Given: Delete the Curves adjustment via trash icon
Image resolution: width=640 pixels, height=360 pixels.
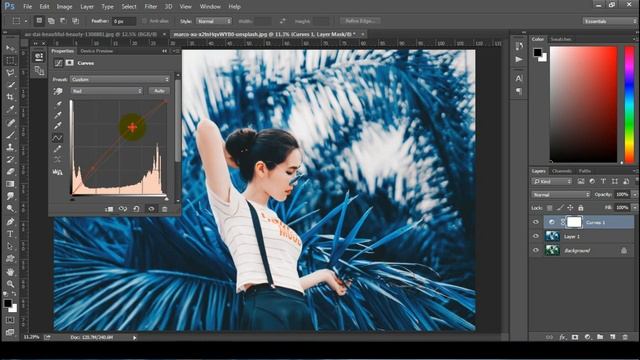Looking at the screenshot, I should click(164, 209).
